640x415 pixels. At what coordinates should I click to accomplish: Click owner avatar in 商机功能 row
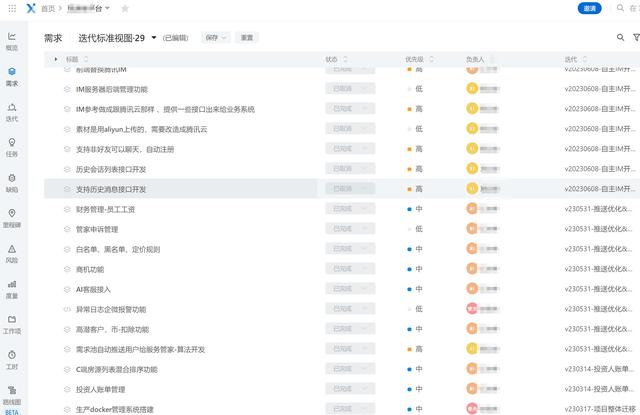point(472,269)
